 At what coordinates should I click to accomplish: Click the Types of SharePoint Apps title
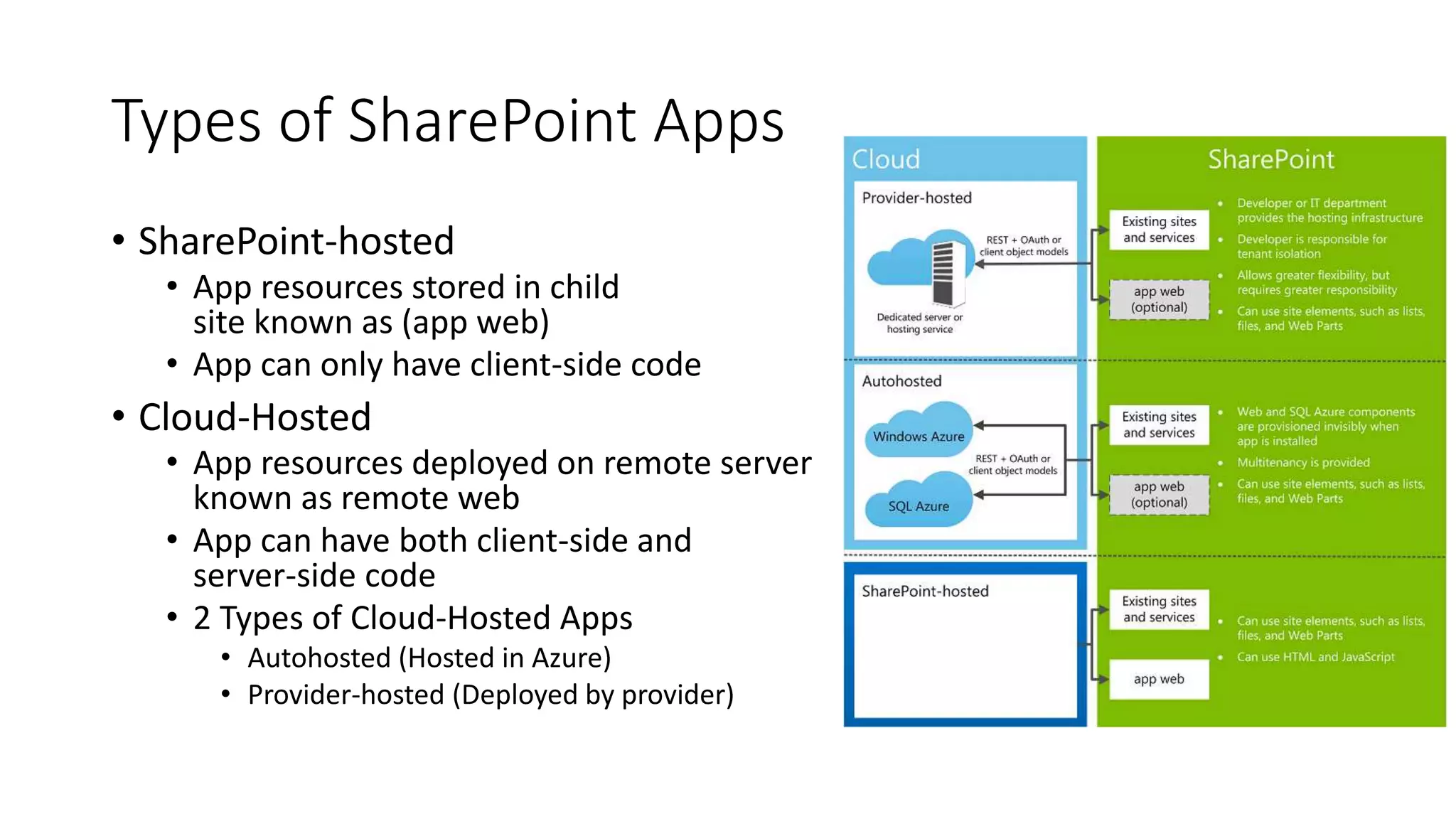click(447, 121)
